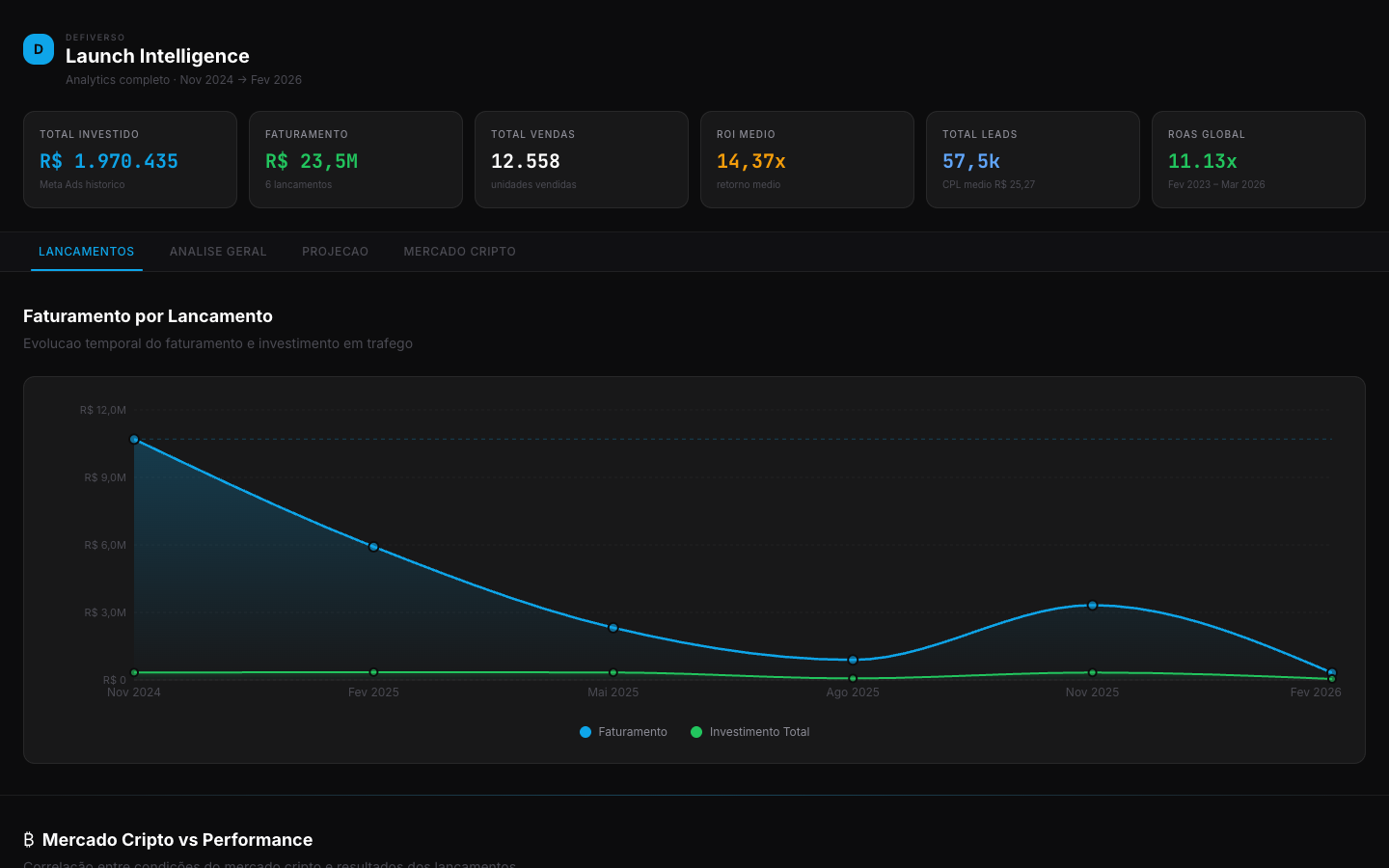The height and width of the screenshot is (868, 1389).
Task: Switch to the MERCADO CRIPTO tab
Action: coord(459,251)
